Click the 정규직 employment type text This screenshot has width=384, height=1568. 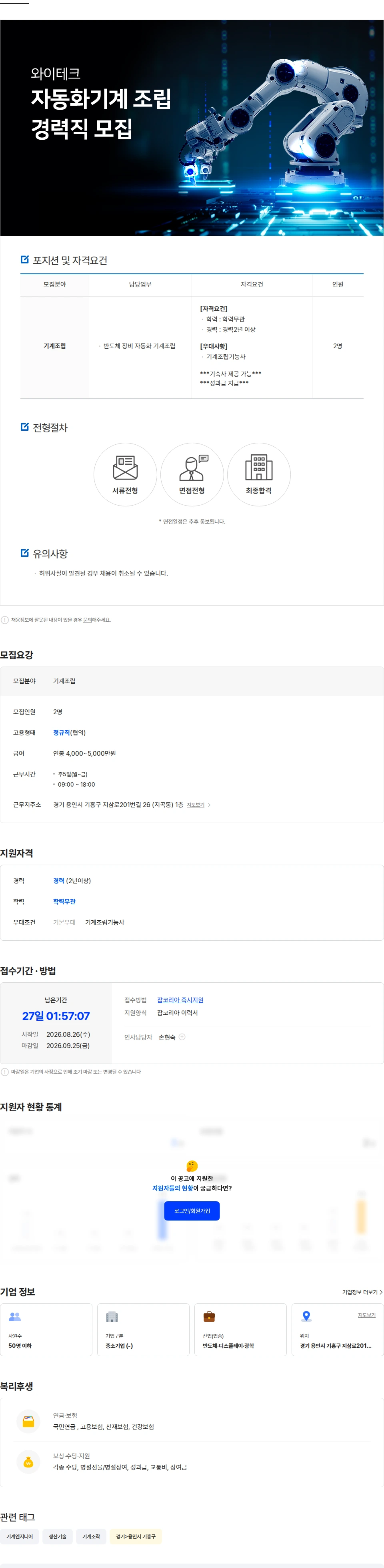click(x=62, y=732)
